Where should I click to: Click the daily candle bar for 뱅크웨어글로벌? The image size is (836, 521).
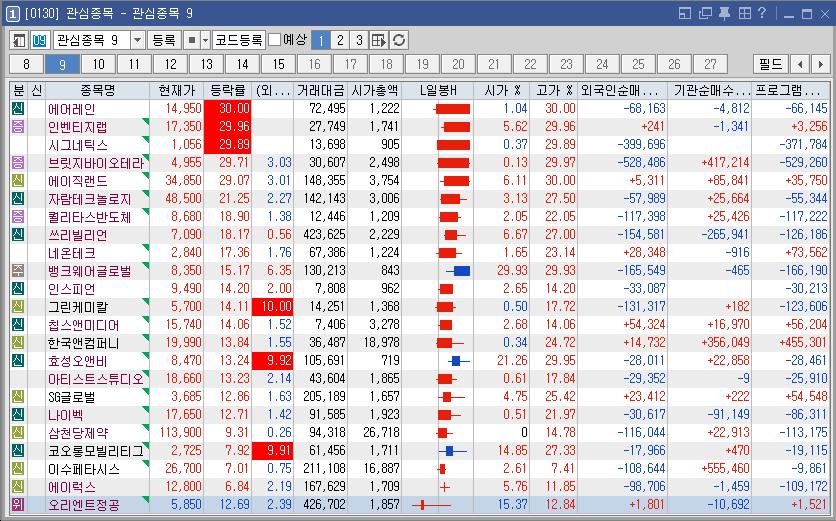pos(458,271)
